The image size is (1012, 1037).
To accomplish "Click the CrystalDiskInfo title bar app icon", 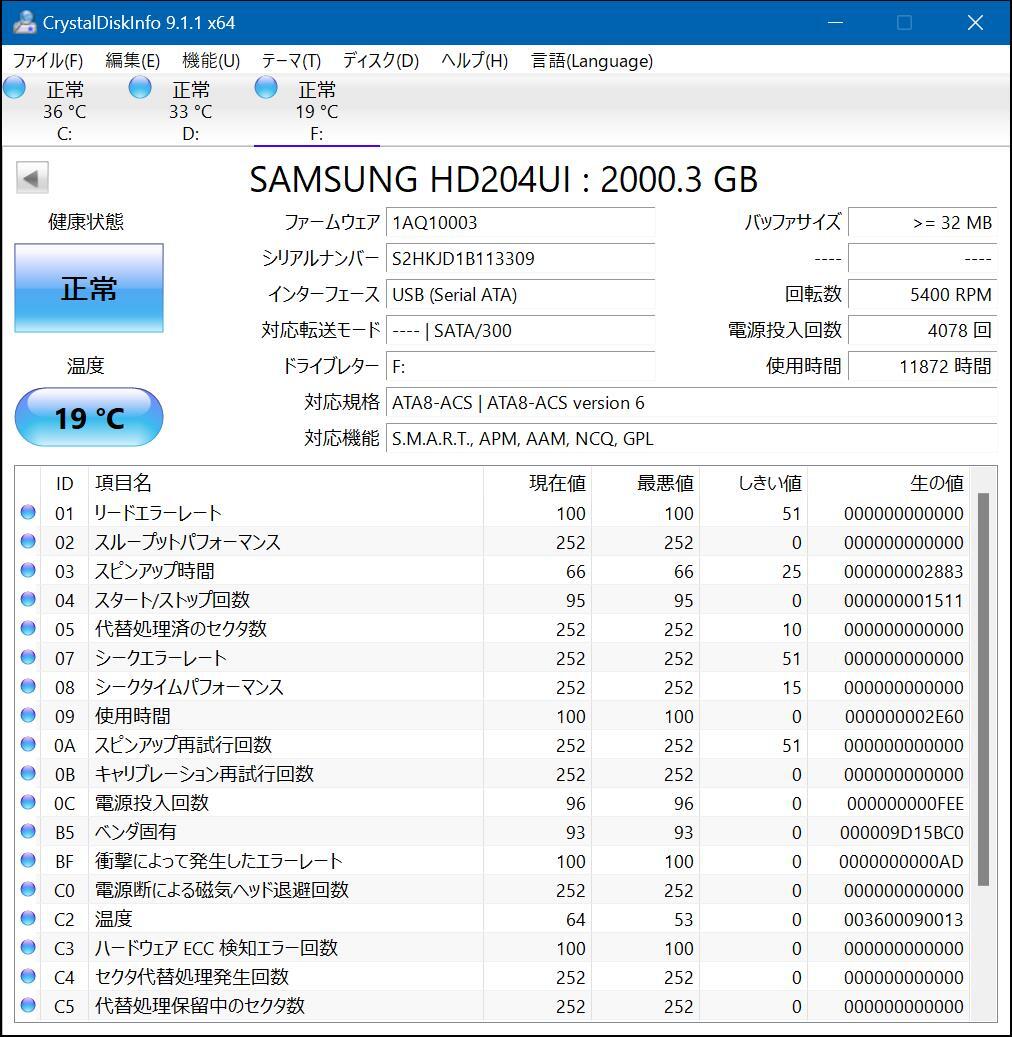I will pos(24,22).
